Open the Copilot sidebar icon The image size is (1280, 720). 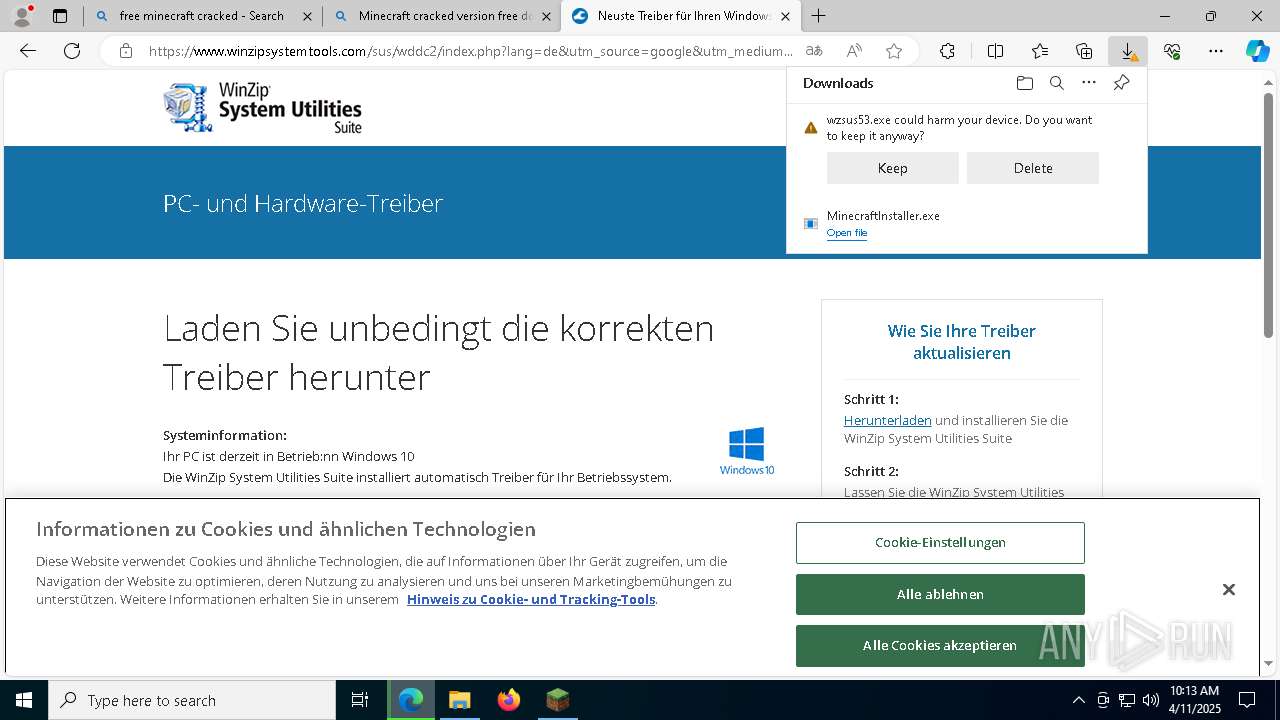click(1258, 51)
